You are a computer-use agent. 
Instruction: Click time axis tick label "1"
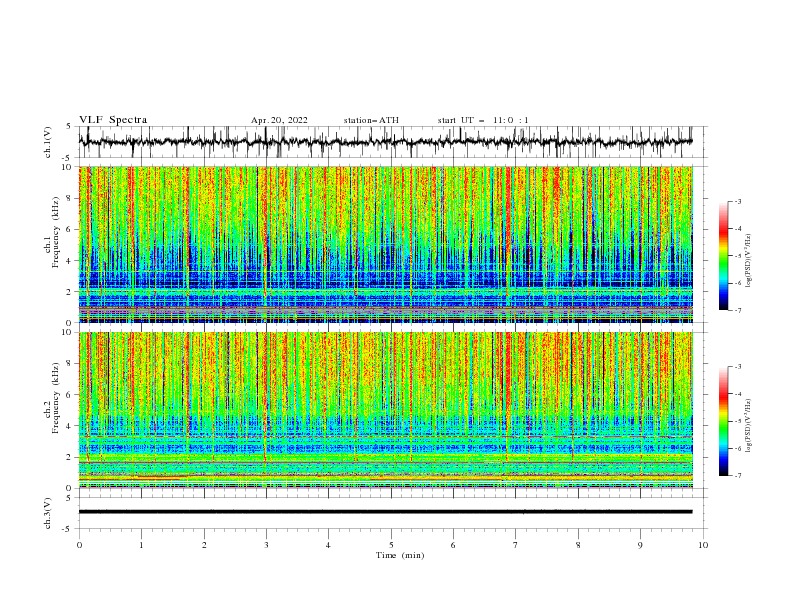(141, 545)
